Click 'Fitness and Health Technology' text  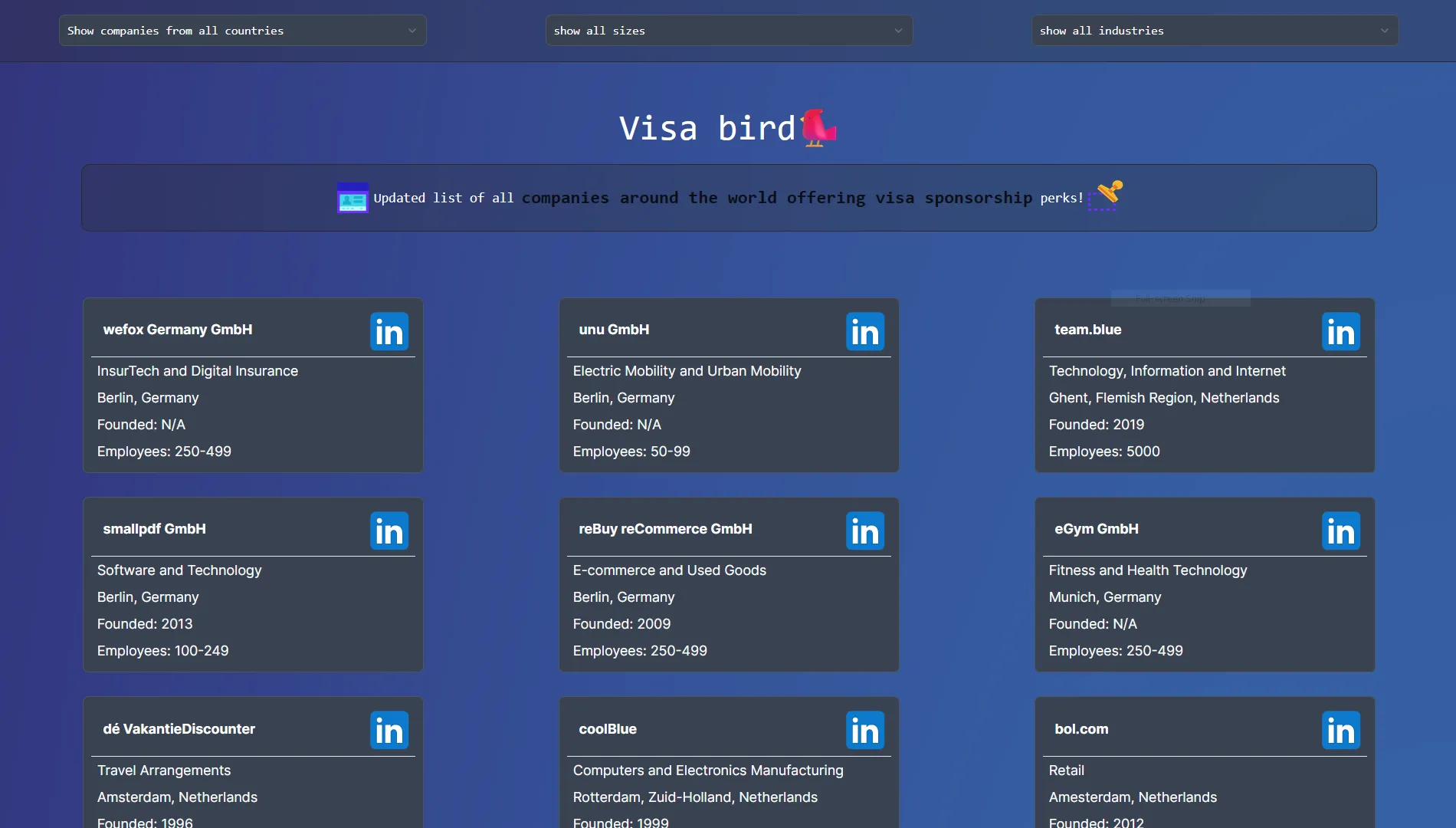(1148, 570)
